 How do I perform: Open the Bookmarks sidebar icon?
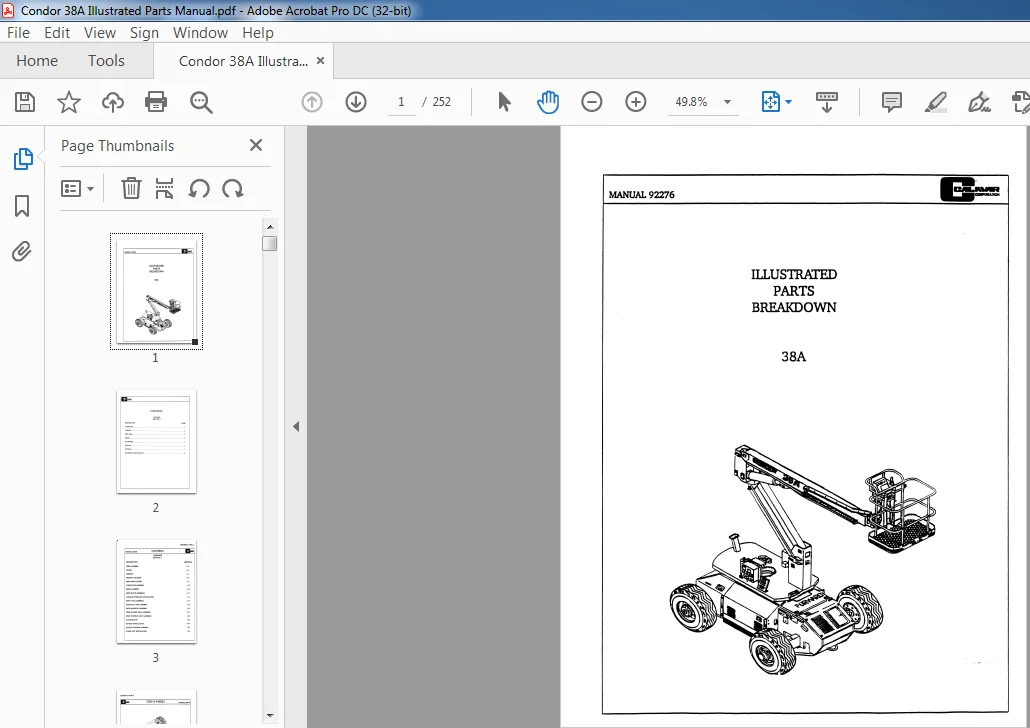click(x=22, y=206)
